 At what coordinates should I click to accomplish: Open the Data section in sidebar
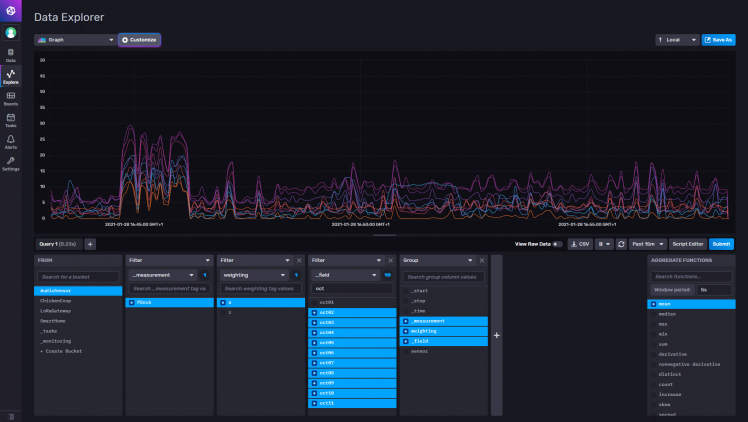pyautogui.click(x=11, y=54)
